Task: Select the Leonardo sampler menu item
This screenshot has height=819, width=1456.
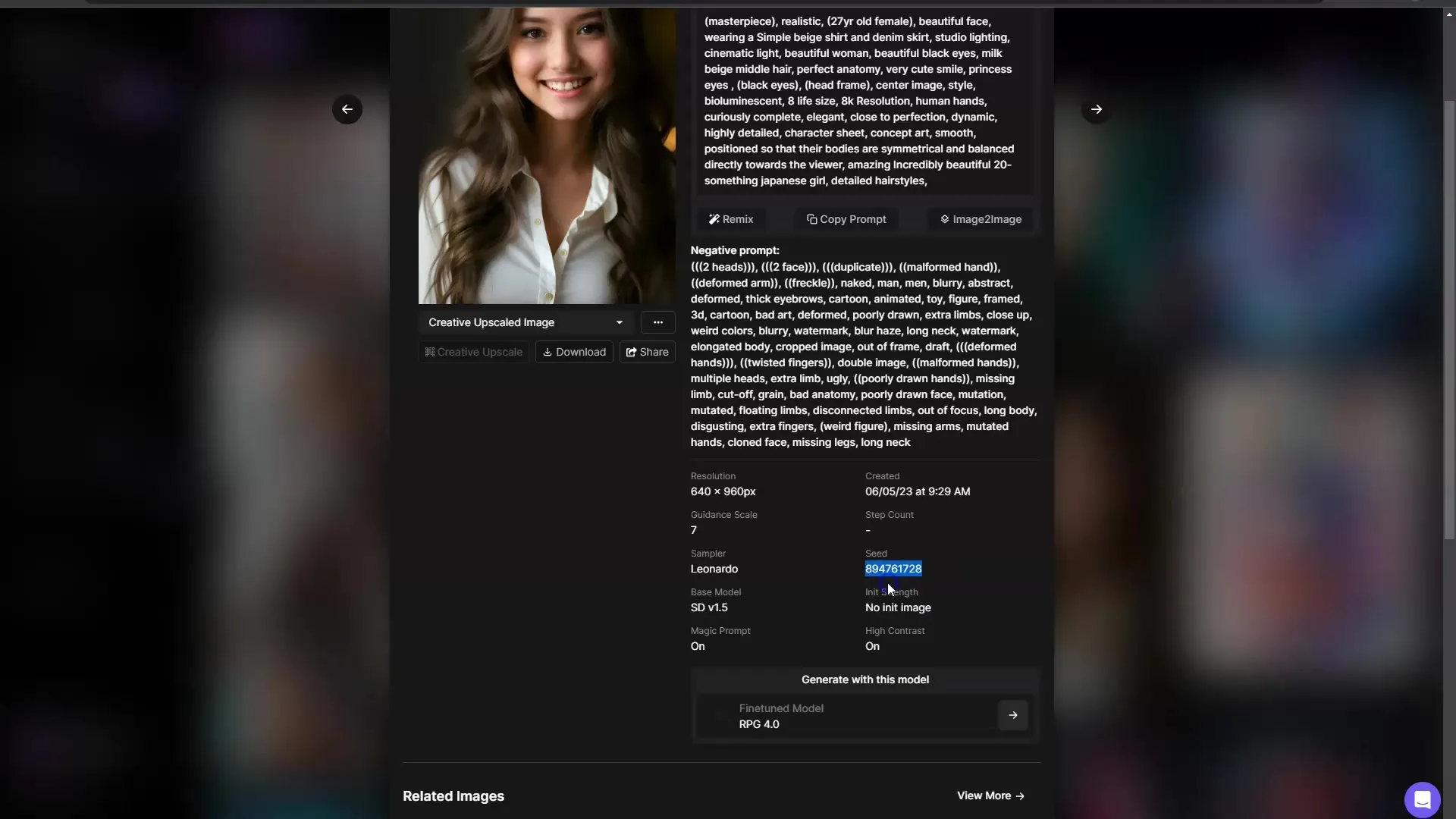Action: [x=714, y=569]
